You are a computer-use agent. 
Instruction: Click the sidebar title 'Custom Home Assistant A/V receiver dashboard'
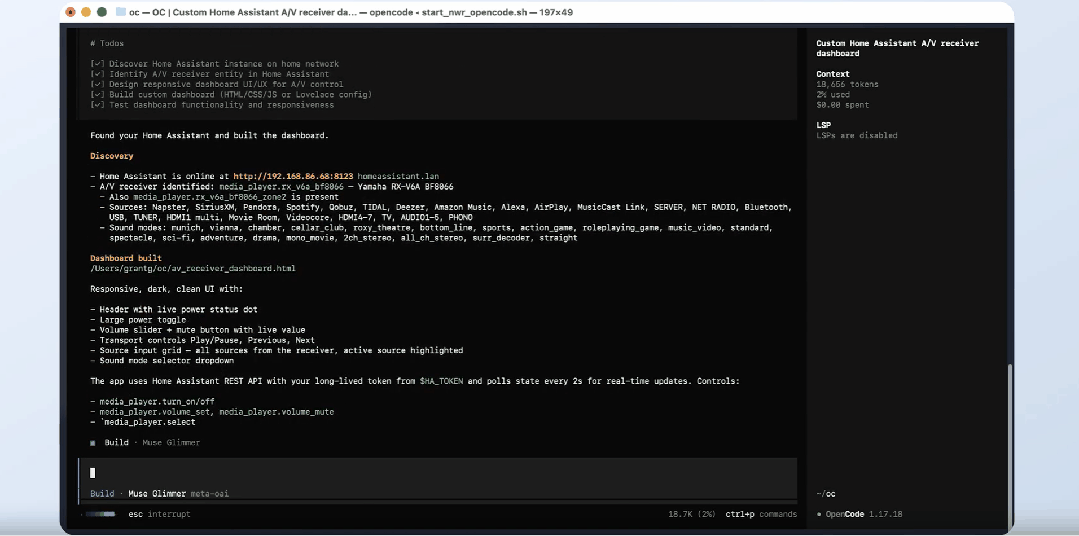(897, 48)
